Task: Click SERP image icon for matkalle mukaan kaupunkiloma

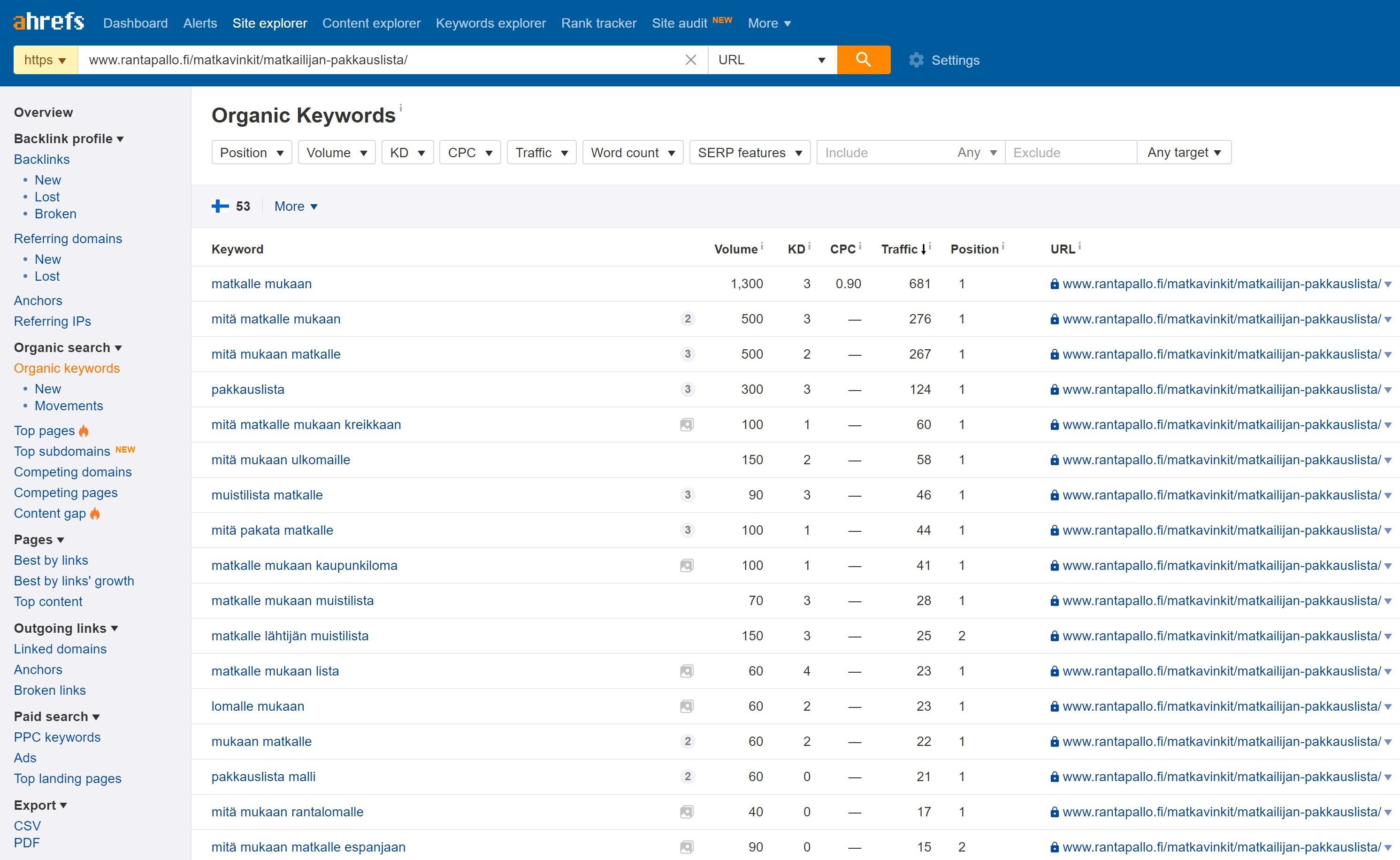Action: 687,565
